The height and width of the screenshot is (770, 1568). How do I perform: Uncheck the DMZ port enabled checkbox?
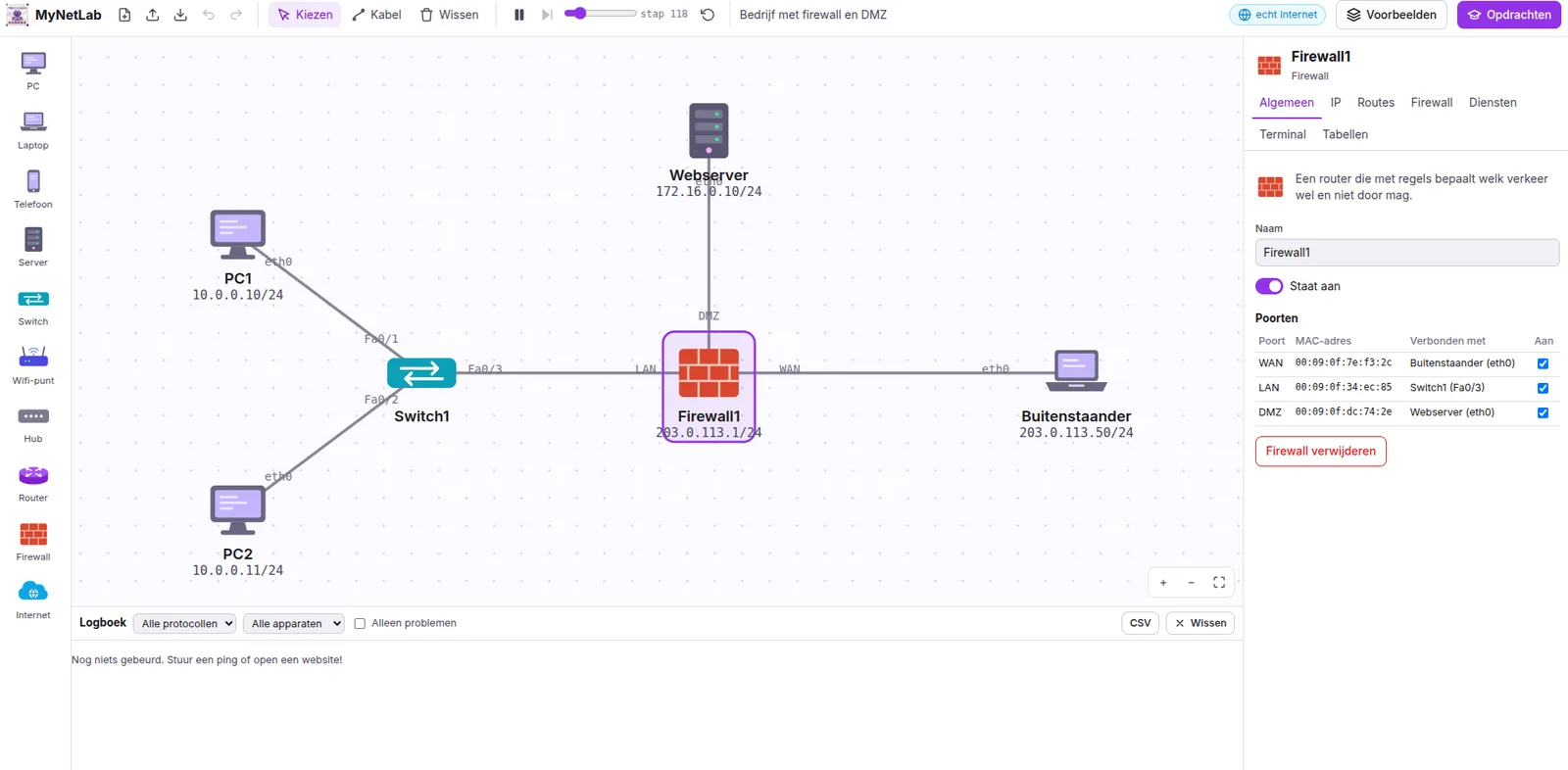pyautogui.click(x=1543, y=412)
